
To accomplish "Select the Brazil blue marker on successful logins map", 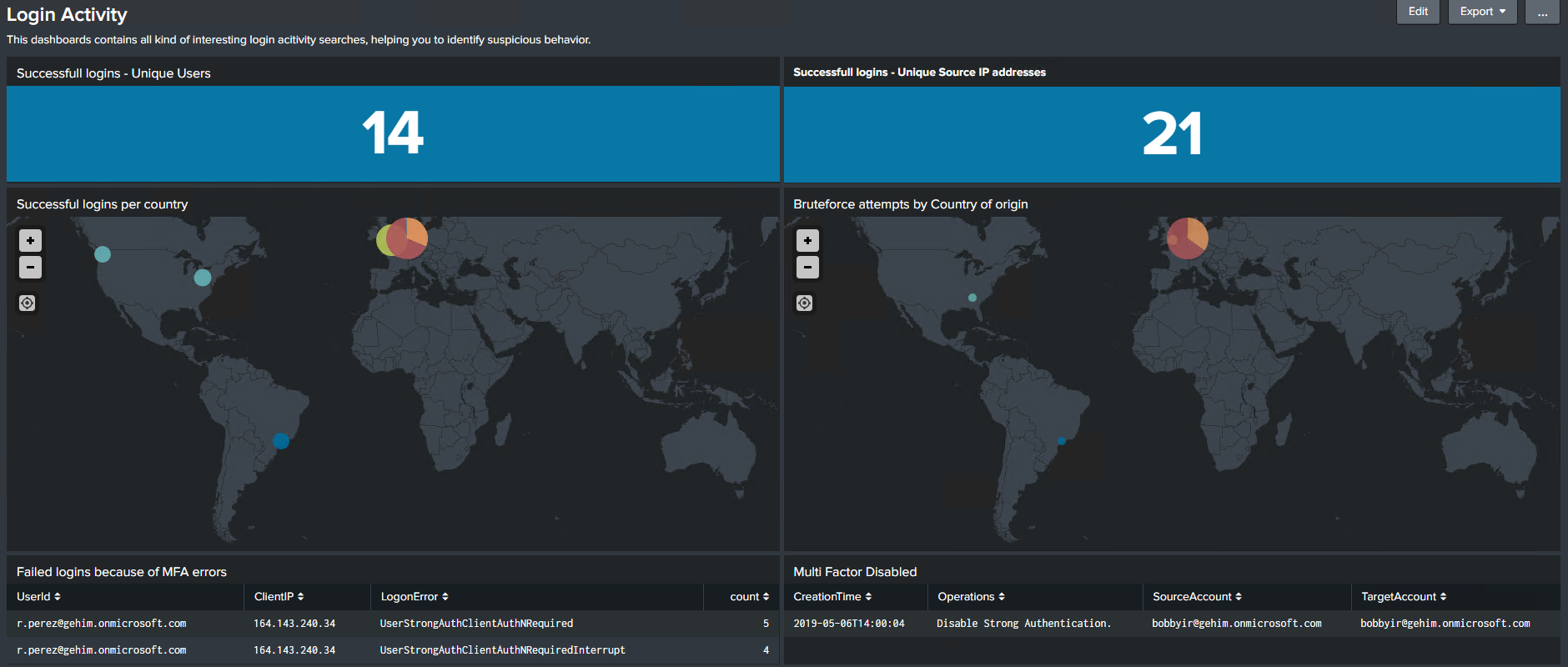I will [x=281, y=441].
